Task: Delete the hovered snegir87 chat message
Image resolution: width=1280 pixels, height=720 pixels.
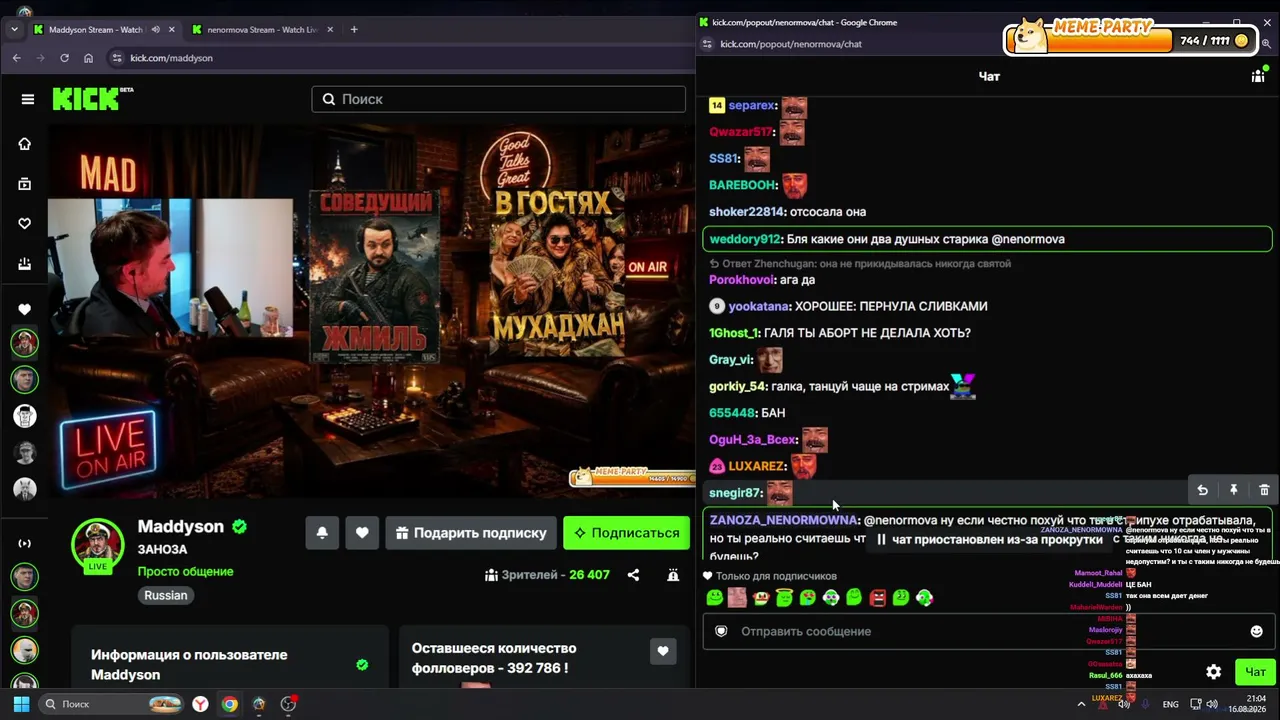Action: tap(1264, 490)
